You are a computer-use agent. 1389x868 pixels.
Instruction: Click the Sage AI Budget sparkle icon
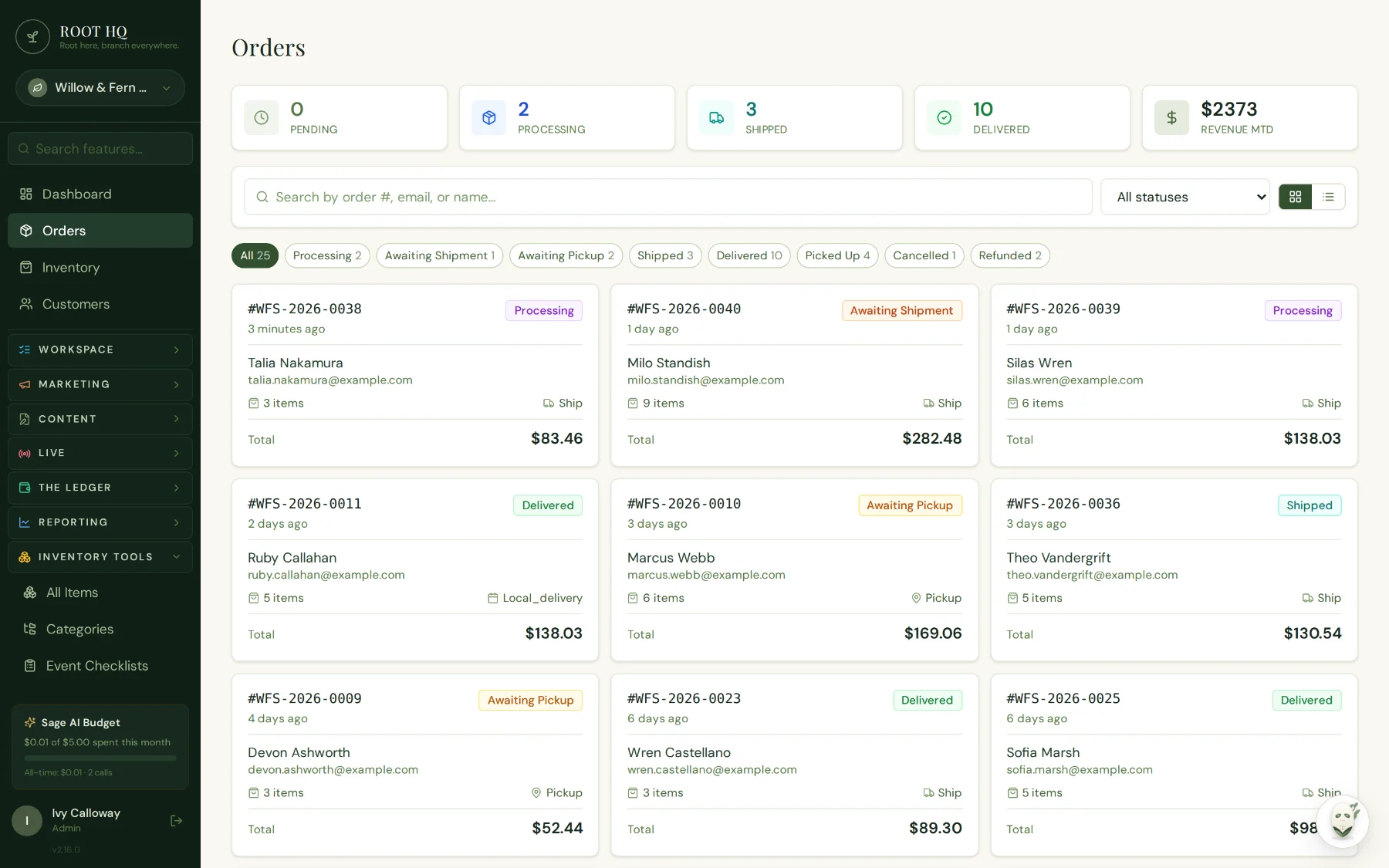click(30, 723)
